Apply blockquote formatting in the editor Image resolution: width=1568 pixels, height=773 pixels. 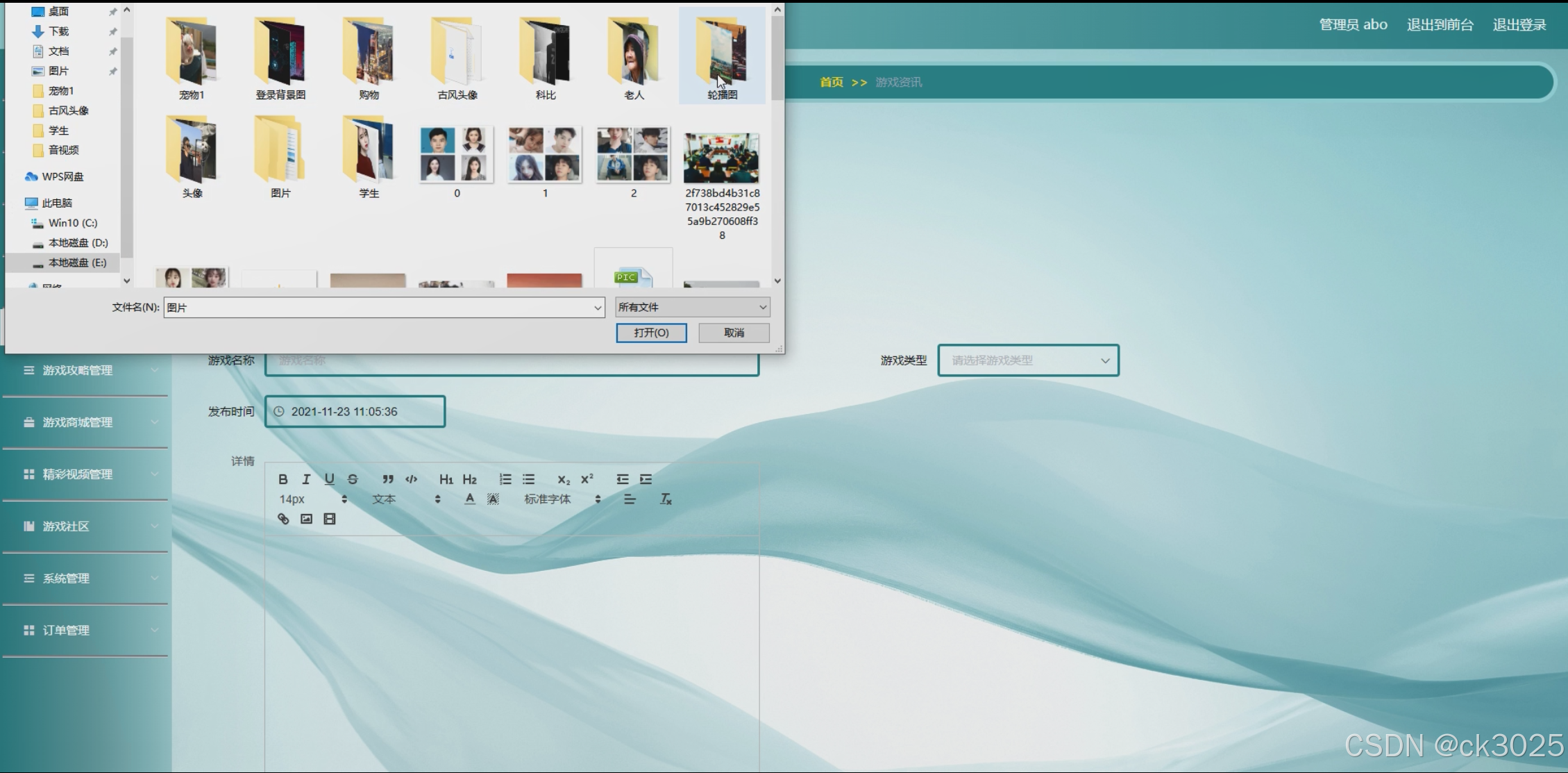(x=387, y=479)
